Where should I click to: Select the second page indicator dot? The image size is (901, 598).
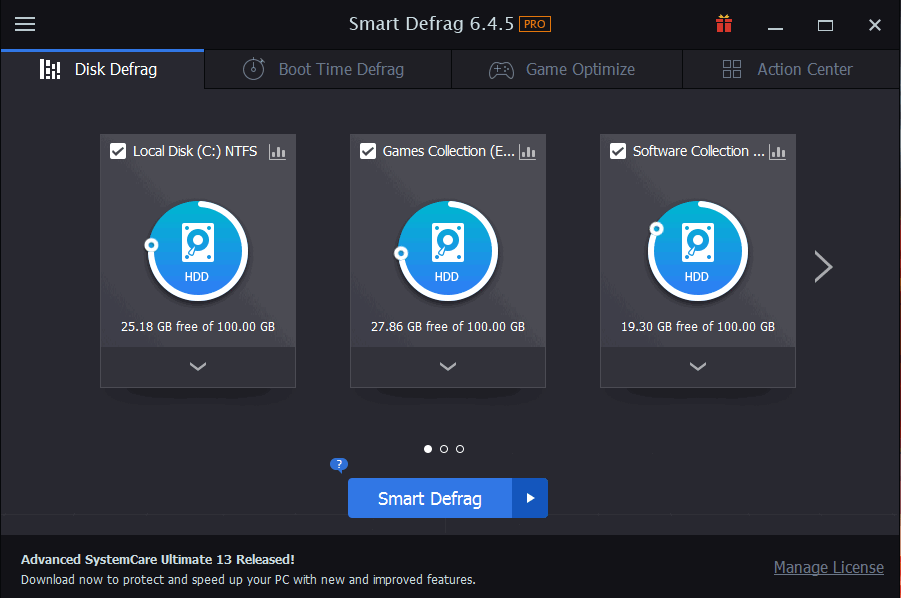tap(444, 449)
